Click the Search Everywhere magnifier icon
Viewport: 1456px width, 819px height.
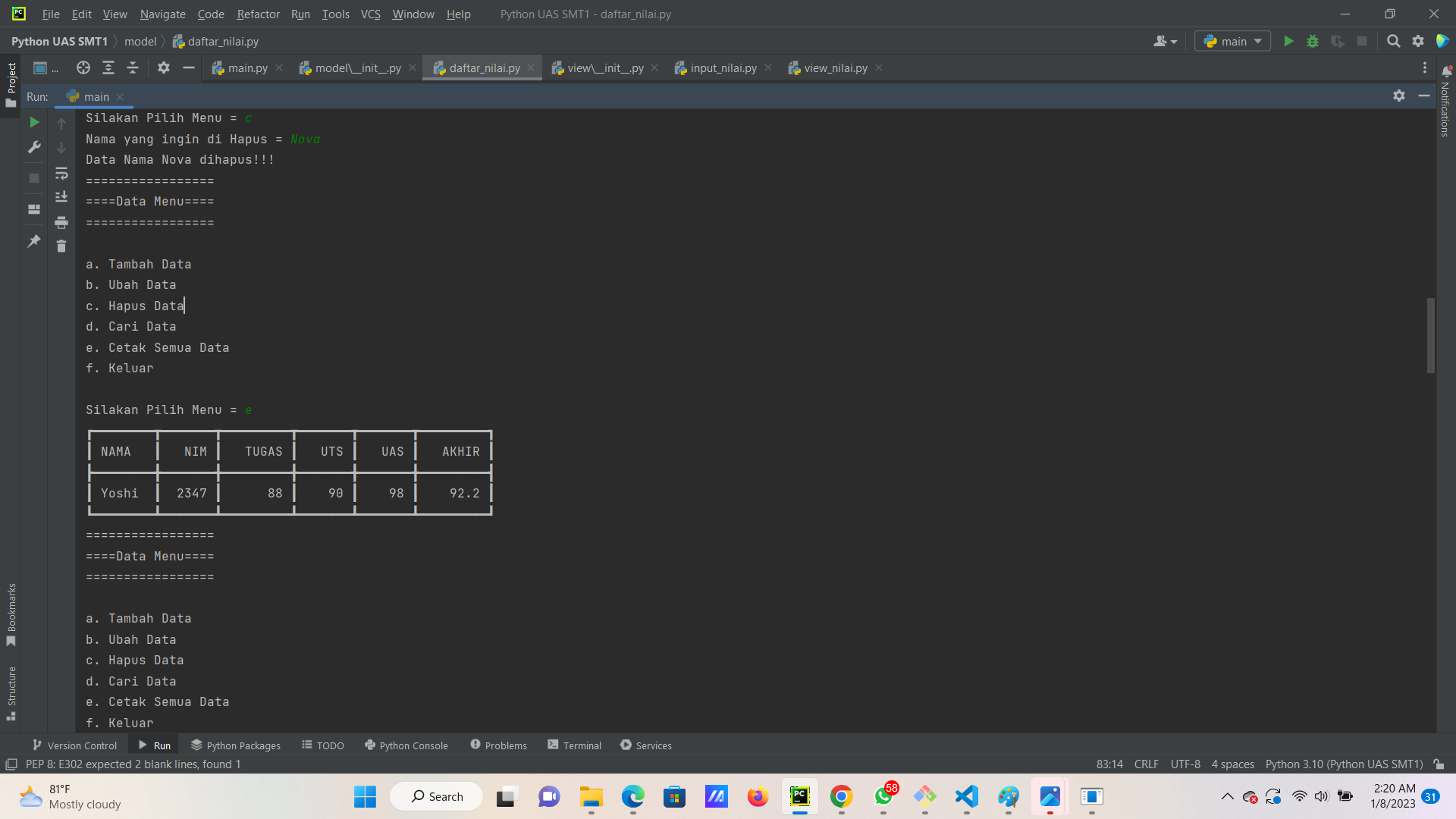pyautogui.click(x=1393, y=42)
